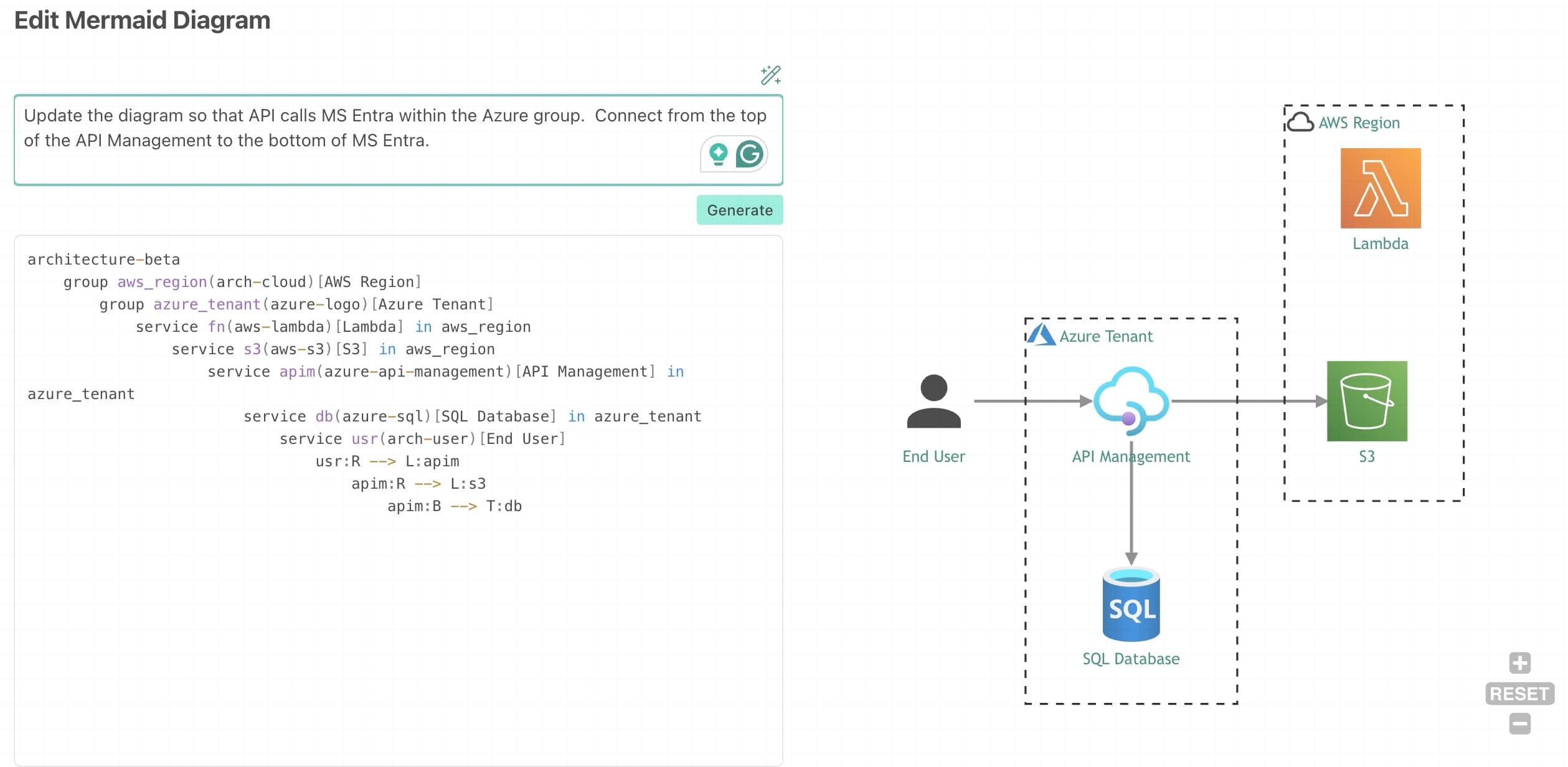
Task: Click the "Azure Tenant" group label
Action: (x=1106, y=336)
